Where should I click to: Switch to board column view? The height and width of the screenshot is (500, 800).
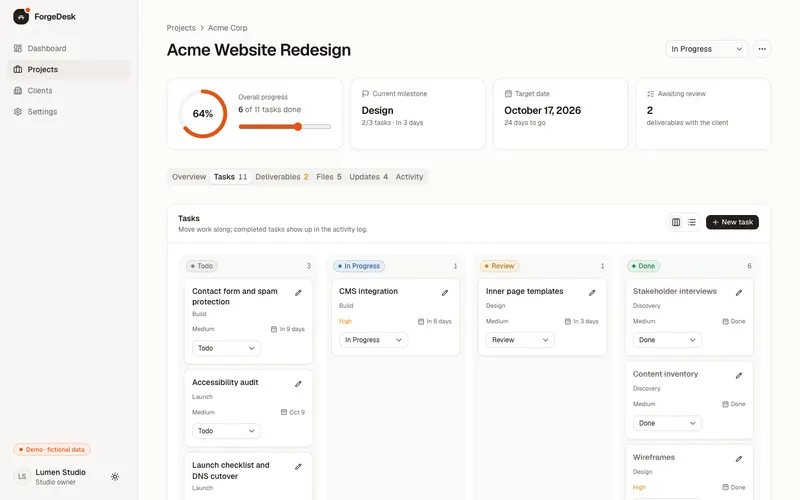[x=676, y=222]
